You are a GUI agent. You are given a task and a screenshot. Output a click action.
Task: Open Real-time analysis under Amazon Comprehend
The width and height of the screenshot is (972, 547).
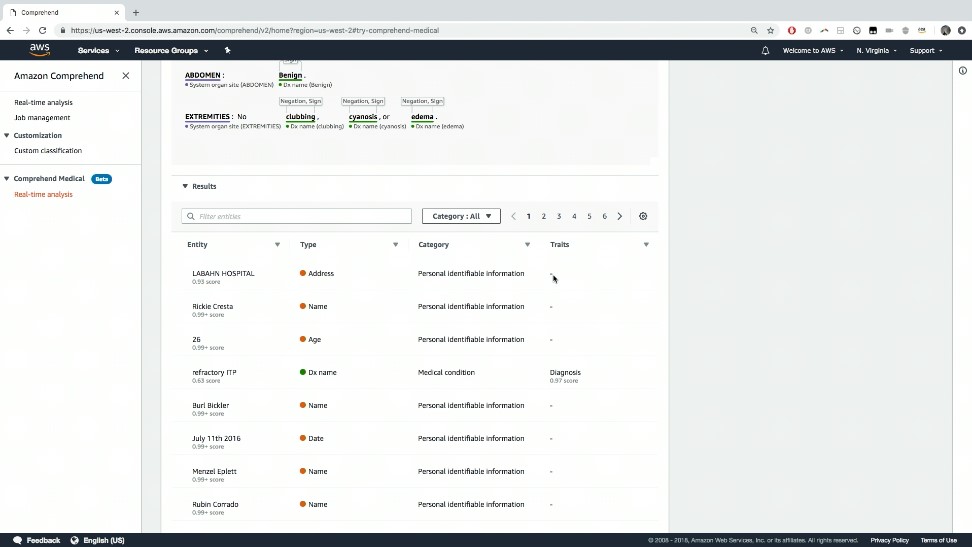coord(43,102)
